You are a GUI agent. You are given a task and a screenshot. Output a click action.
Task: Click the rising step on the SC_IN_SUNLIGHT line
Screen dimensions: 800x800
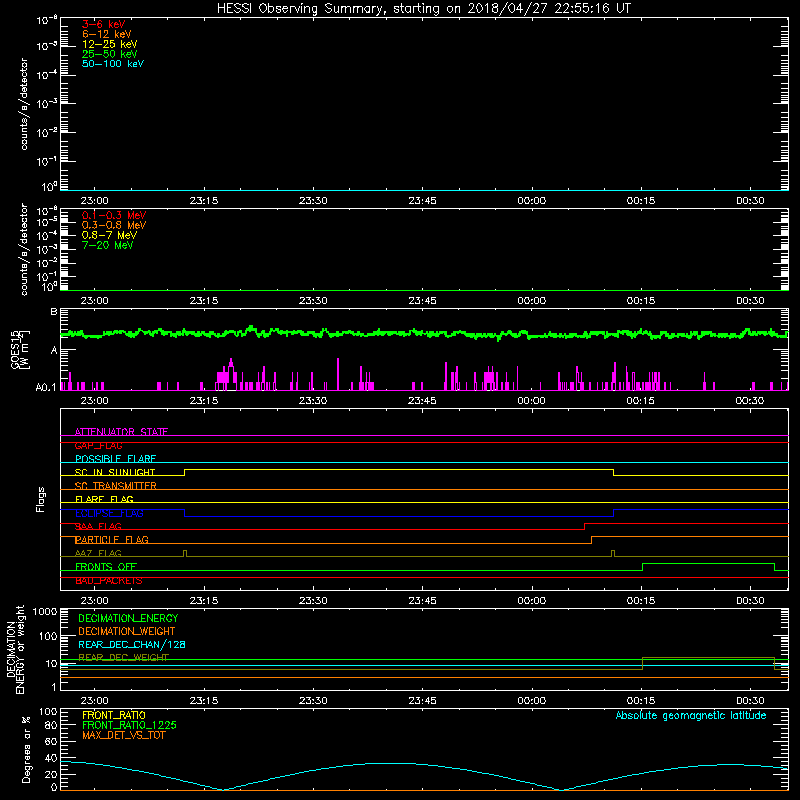pyautogui.click(x=184, y=472)
